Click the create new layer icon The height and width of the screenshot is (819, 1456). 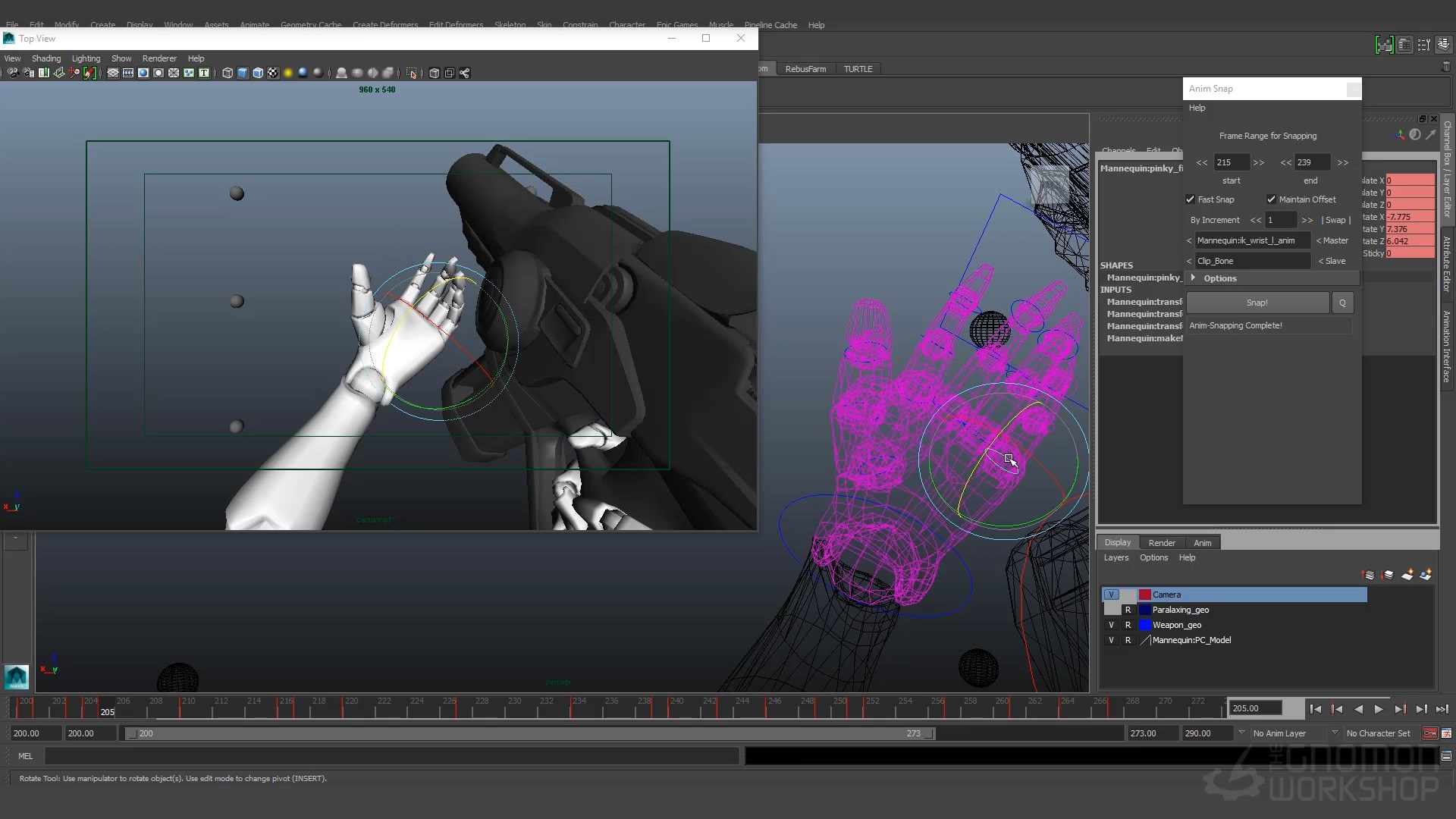pyautogui.click(x=1407, y=575)
